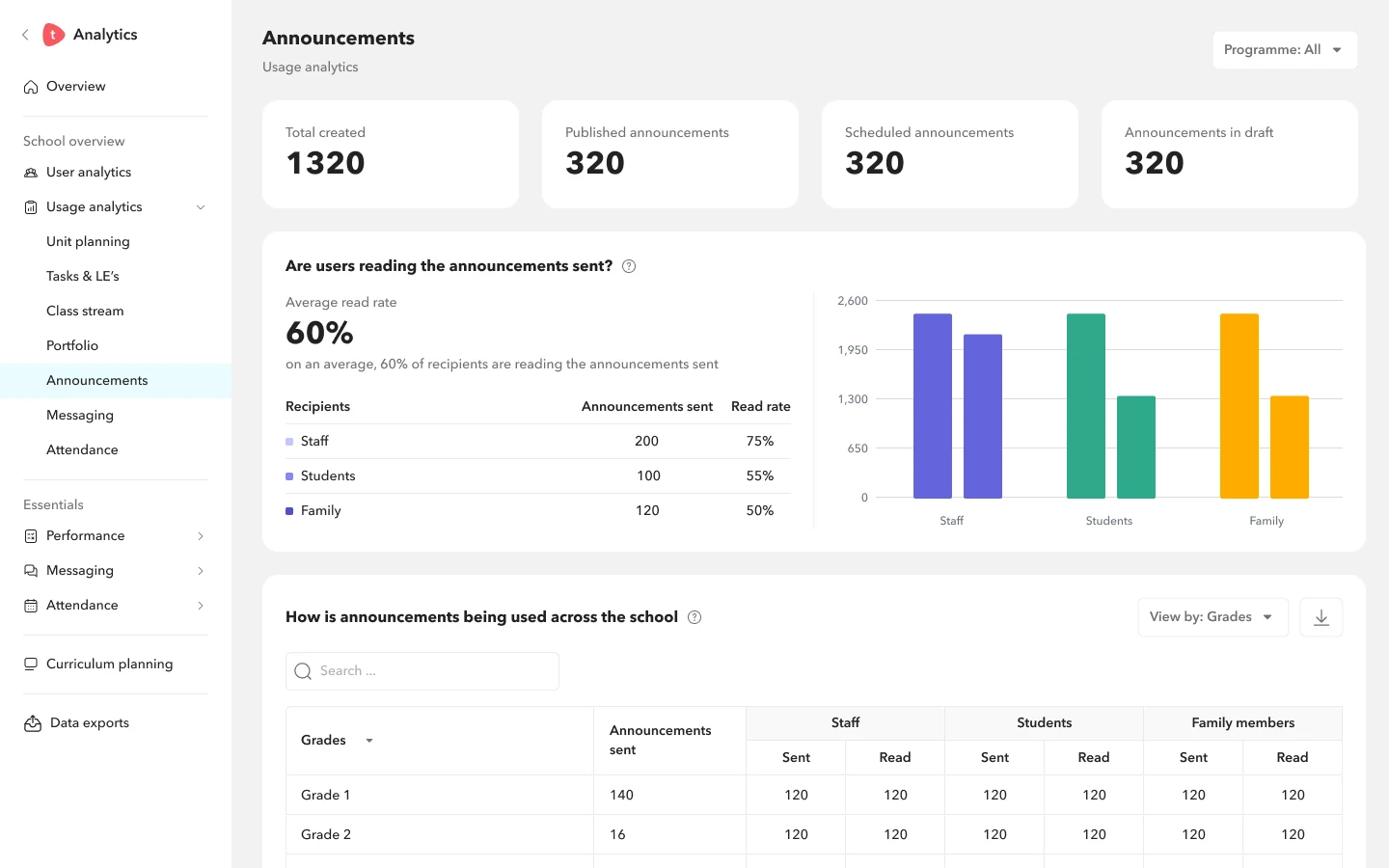Click the red Analytics logo icon
Screen dimensions: 1389x868
[x=54, y=35]
